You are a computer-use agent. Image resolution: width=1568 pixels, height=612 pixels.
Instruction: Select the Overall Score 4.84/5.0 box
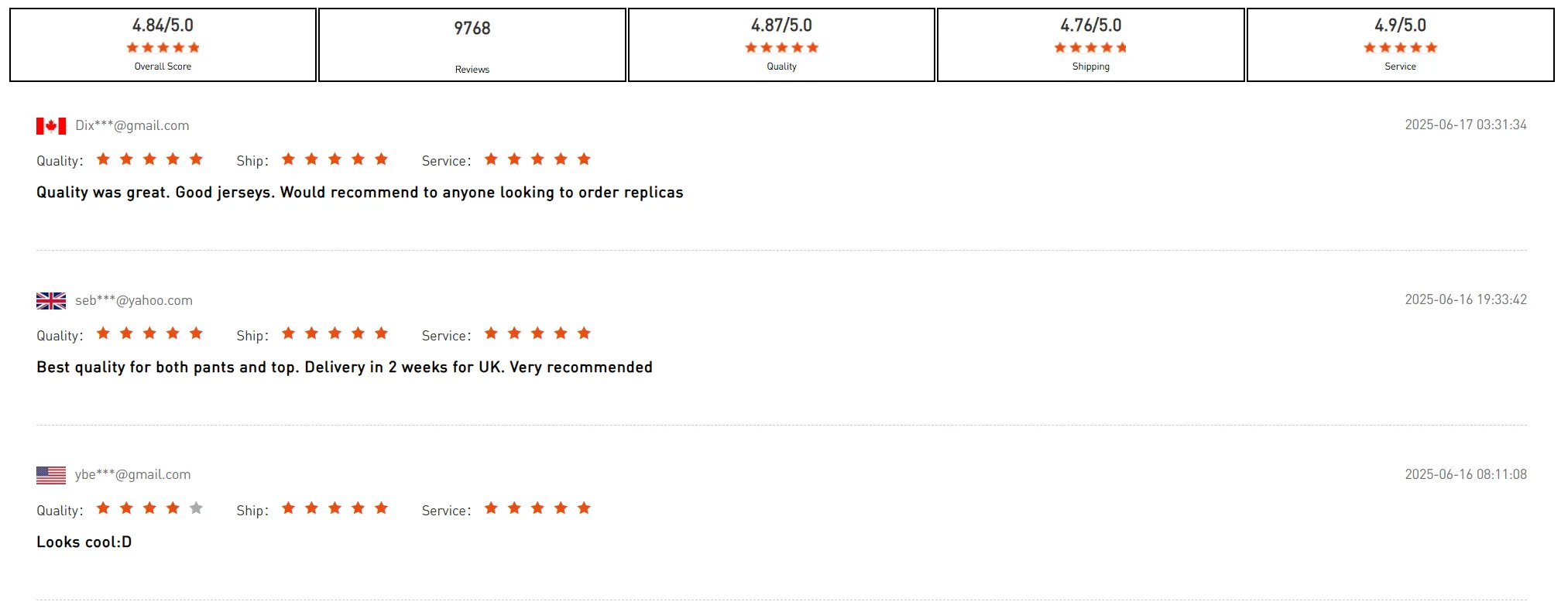tap(163, 45)
